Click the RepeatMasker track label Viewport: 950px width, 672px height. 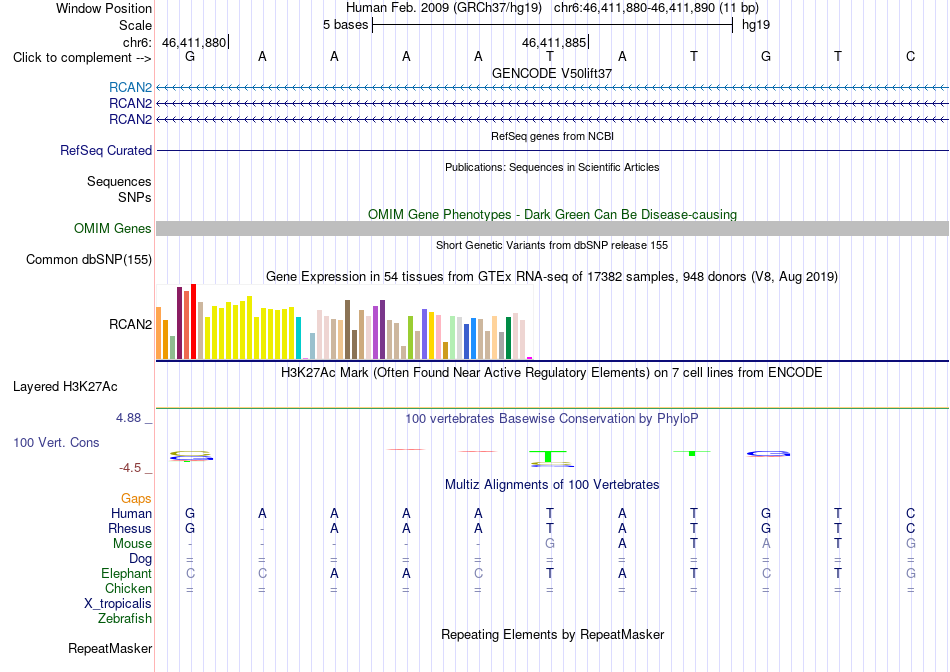(x=110, y=648)
